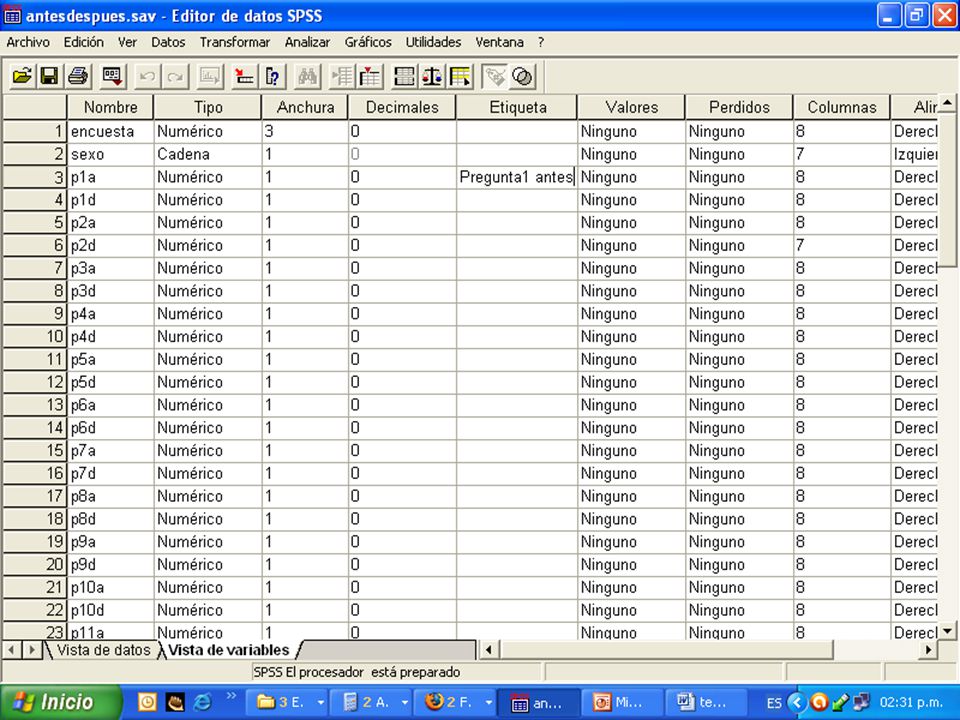The image size is (960, 720).
Task: Click the vertical scrollbar up arrow
Action: click(947, 103)
